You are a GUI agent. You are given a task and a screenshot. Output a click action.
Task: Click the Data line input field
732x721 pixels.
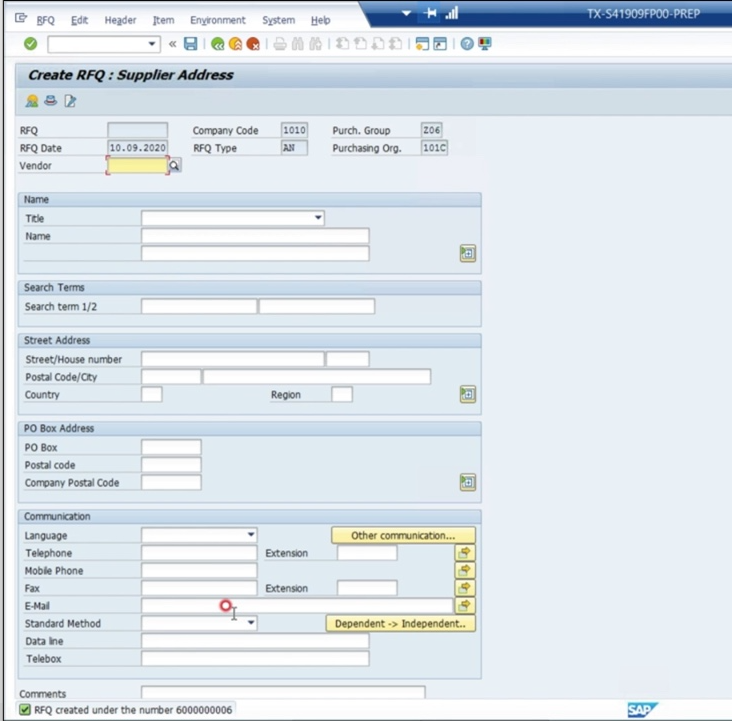coord(255,641)
